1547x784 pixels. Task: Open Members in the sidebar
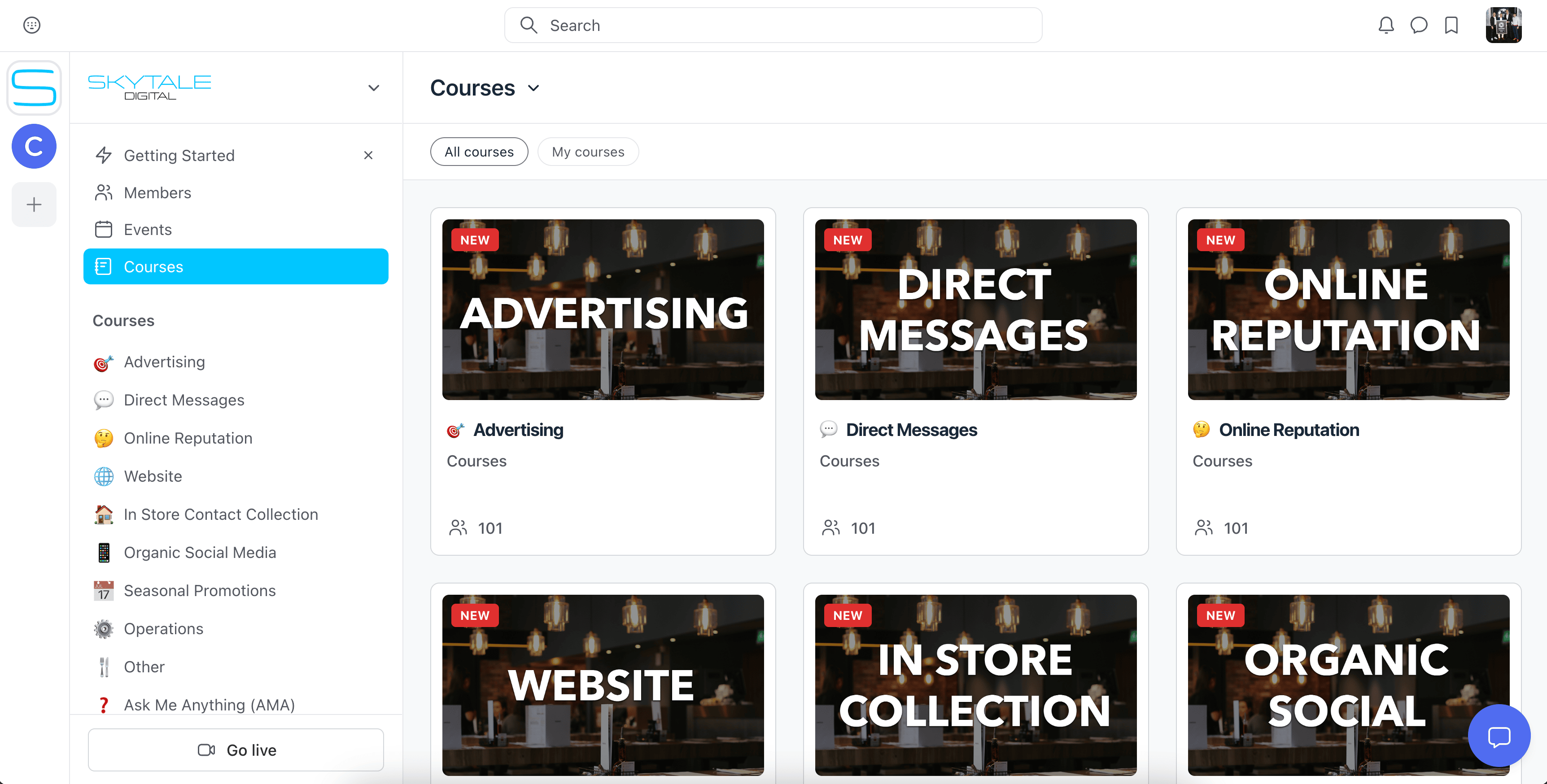tap(236, 193)
